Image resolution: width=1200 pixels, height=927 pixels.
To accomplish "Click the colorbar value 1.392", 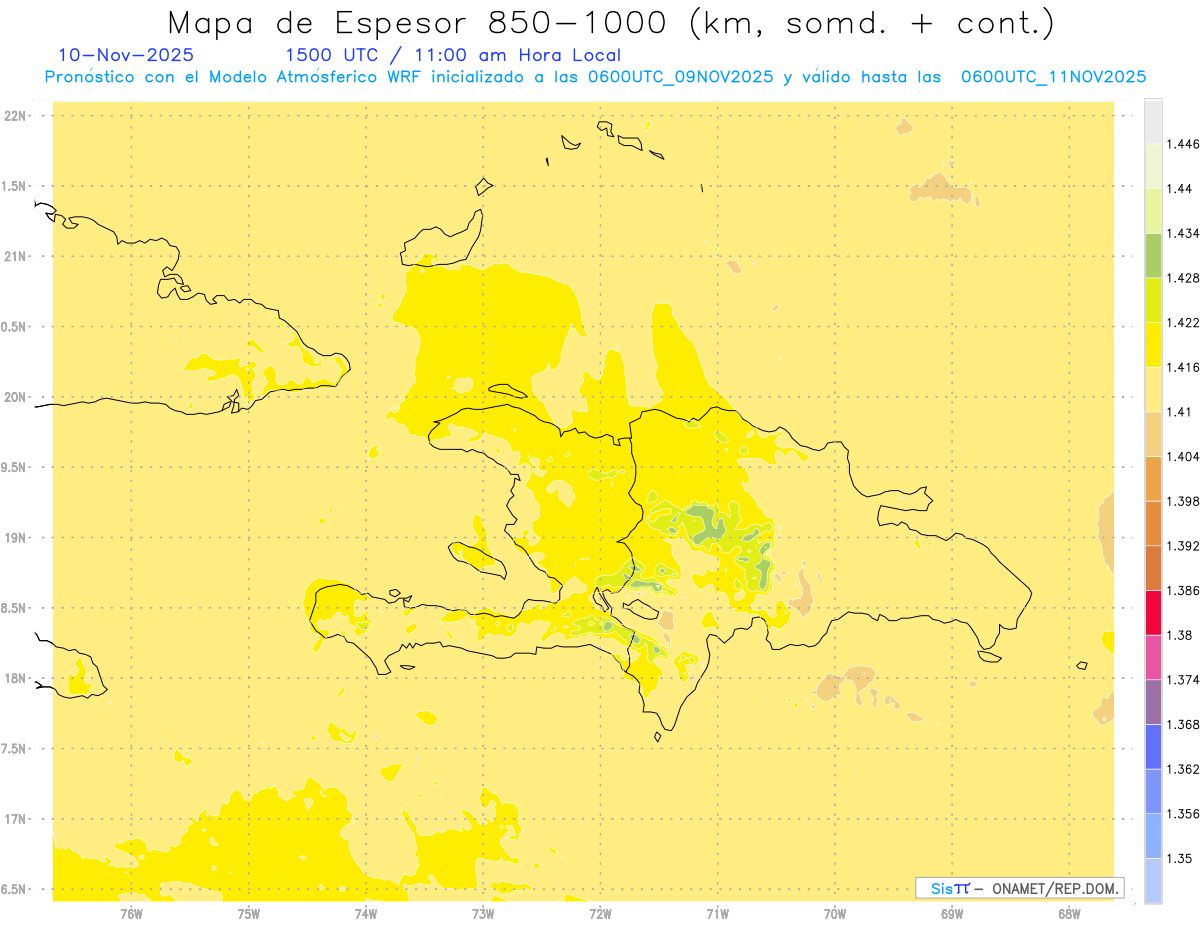I will click(1183, 546).
